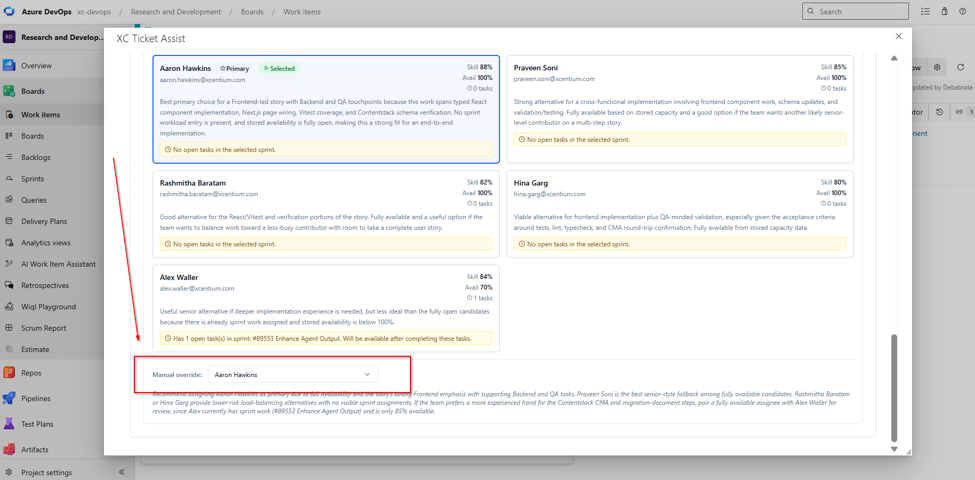The width and height of the screenshot is (975, 480).
Task: Click Rashmitha Baratam's no open tasks notice
Action: tap(326, 244)
